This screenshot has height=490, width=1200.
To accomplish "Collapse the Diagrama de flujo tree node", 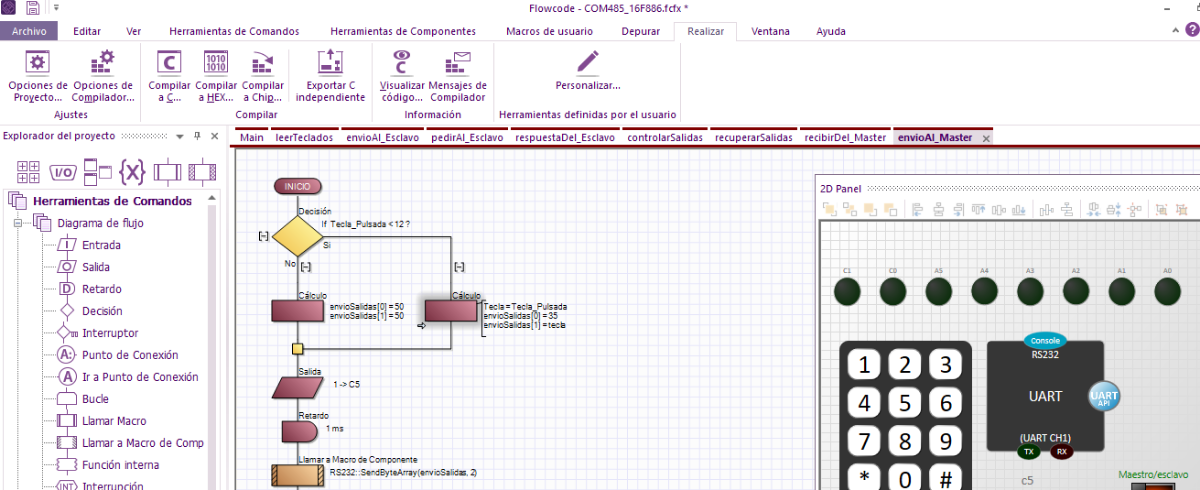I will click(x=17, y=223).
